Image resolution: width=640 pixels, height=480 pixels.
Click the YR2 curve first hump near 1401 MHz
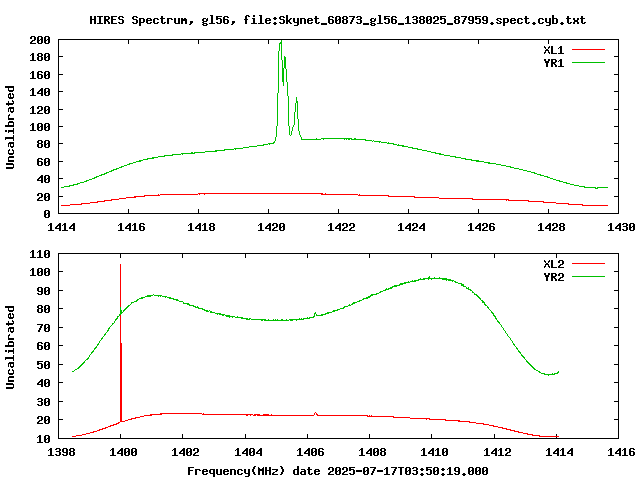coord(153,295)
